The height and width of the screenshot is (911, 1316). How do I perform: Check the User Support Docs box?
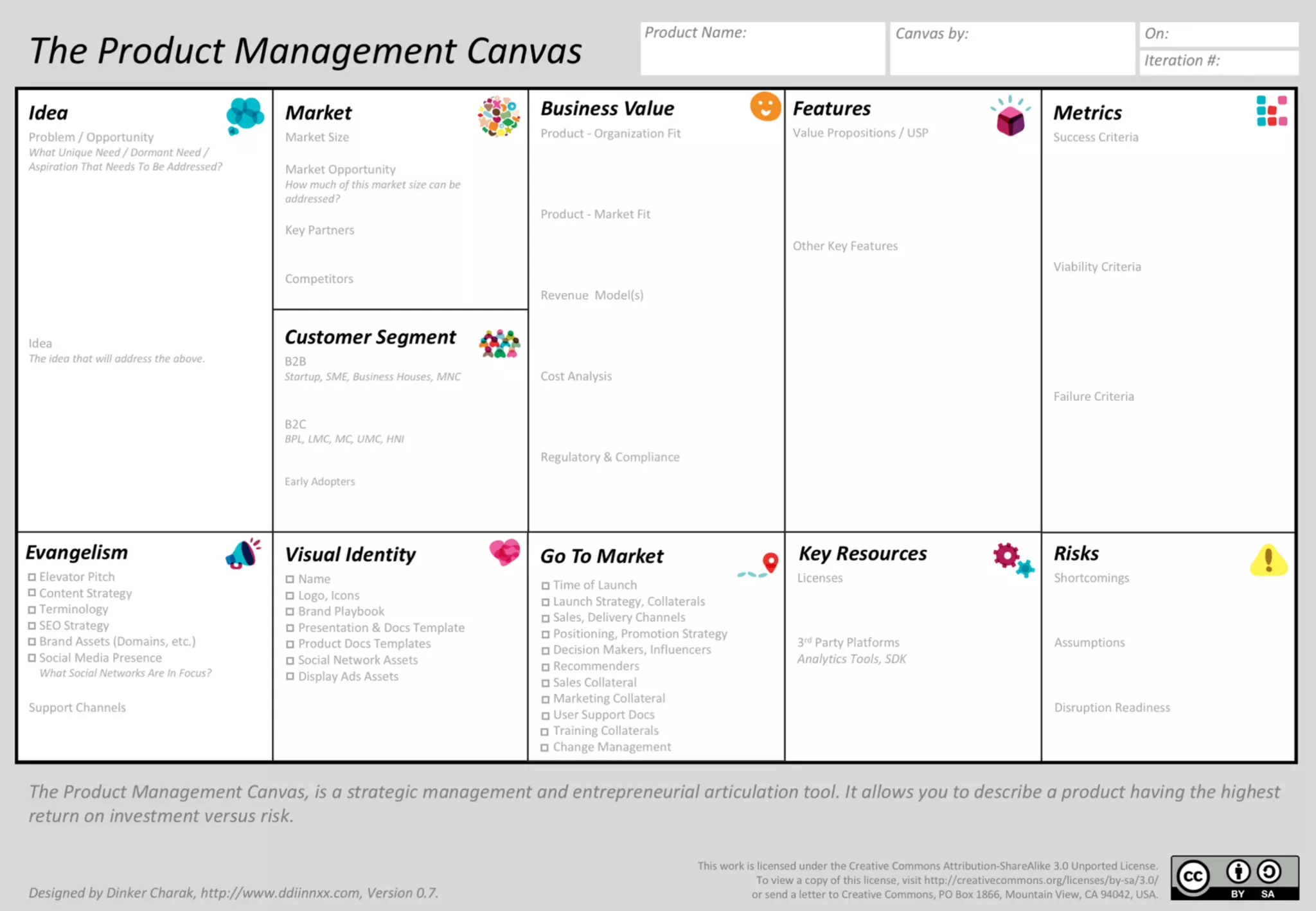(x=545, y=716)
